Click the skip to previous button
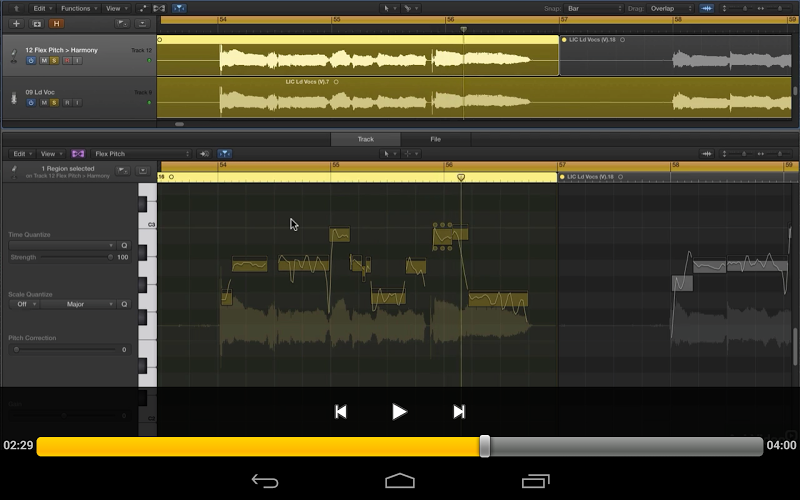Screen dimensions: 800x500 click(340, 412)
